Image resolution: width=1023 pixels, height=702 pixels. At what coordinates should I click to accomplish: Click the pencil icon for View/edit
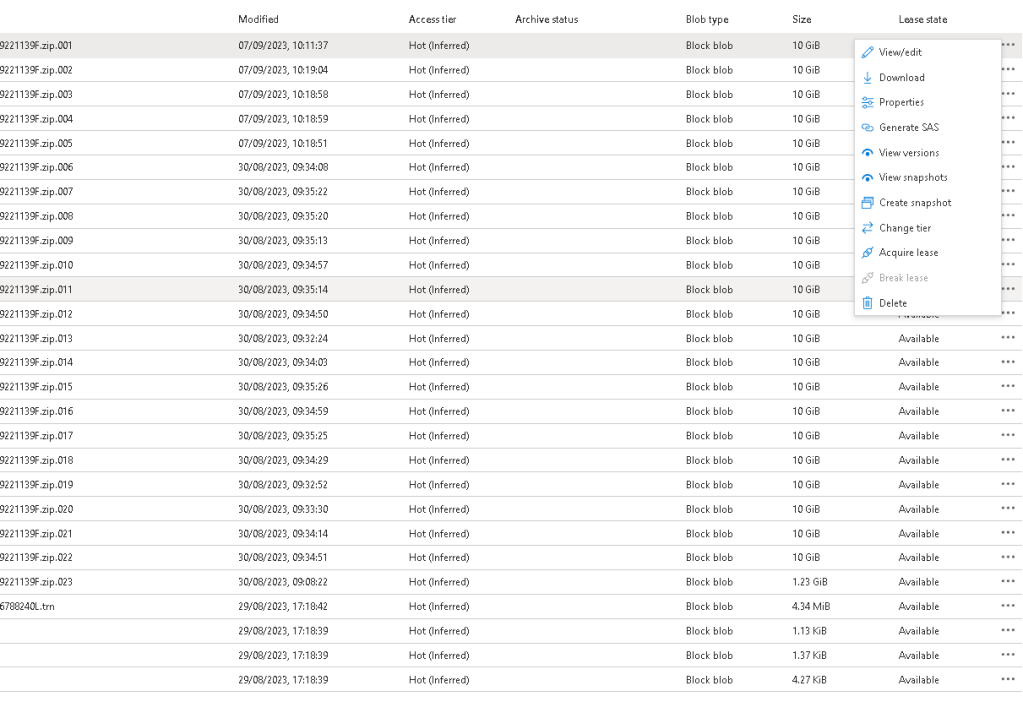click(867, 52)
